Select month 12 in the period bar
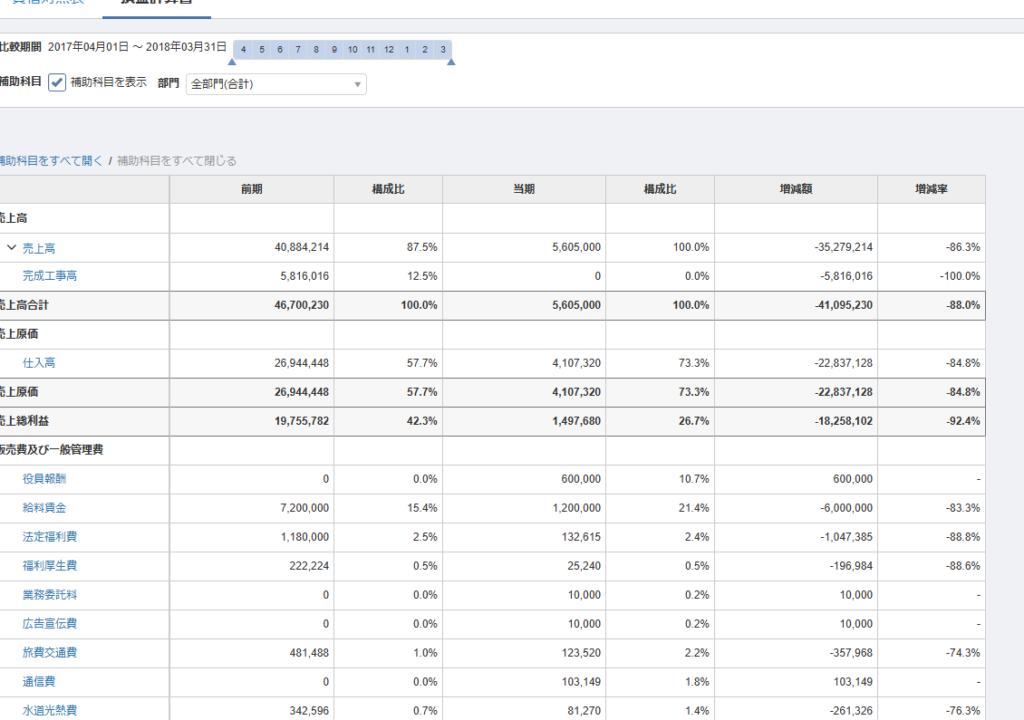Viewport: 1024px width, 720px height. (388, 49)
